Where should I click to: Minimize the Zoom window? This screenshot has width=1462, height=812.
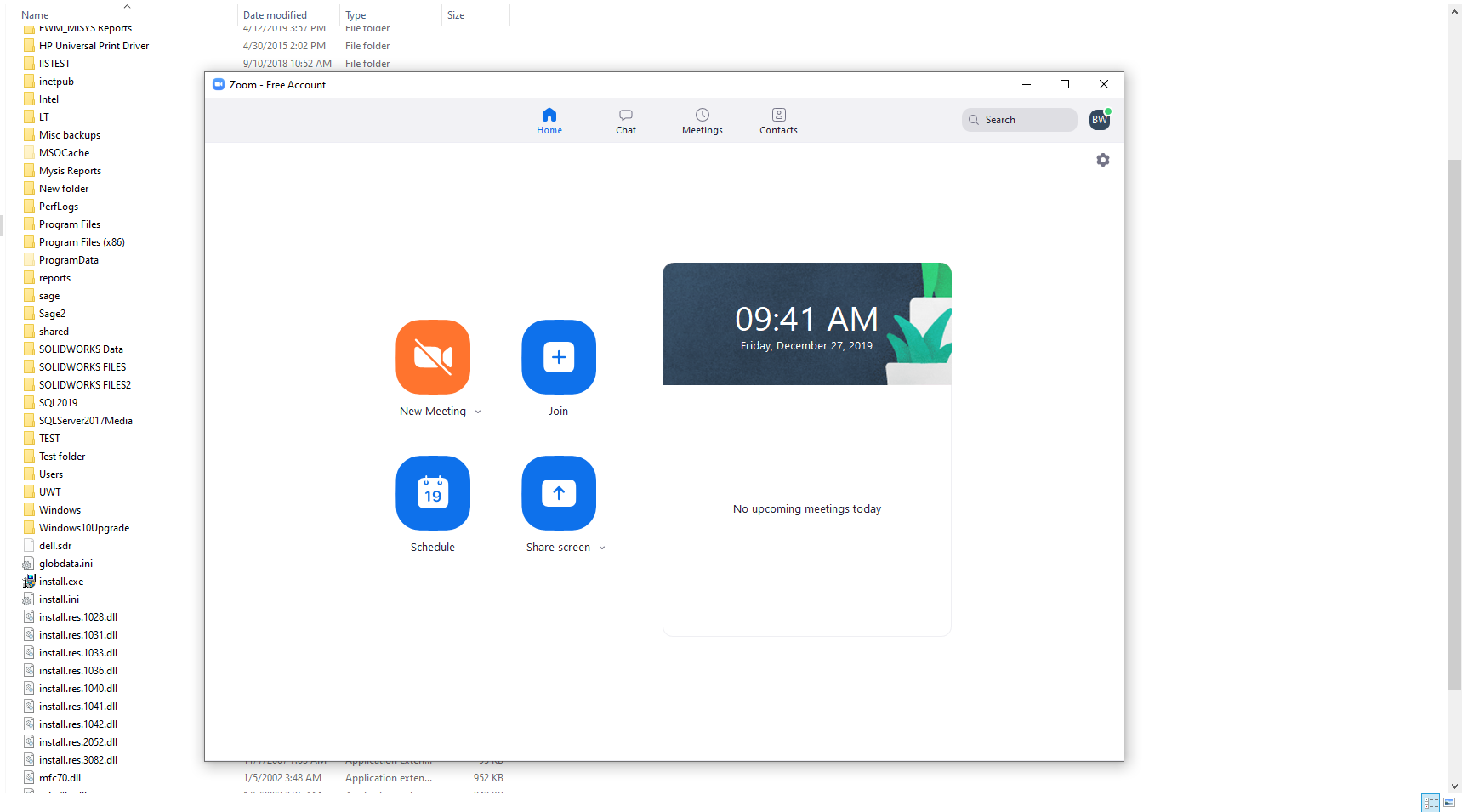point(1027,84)
